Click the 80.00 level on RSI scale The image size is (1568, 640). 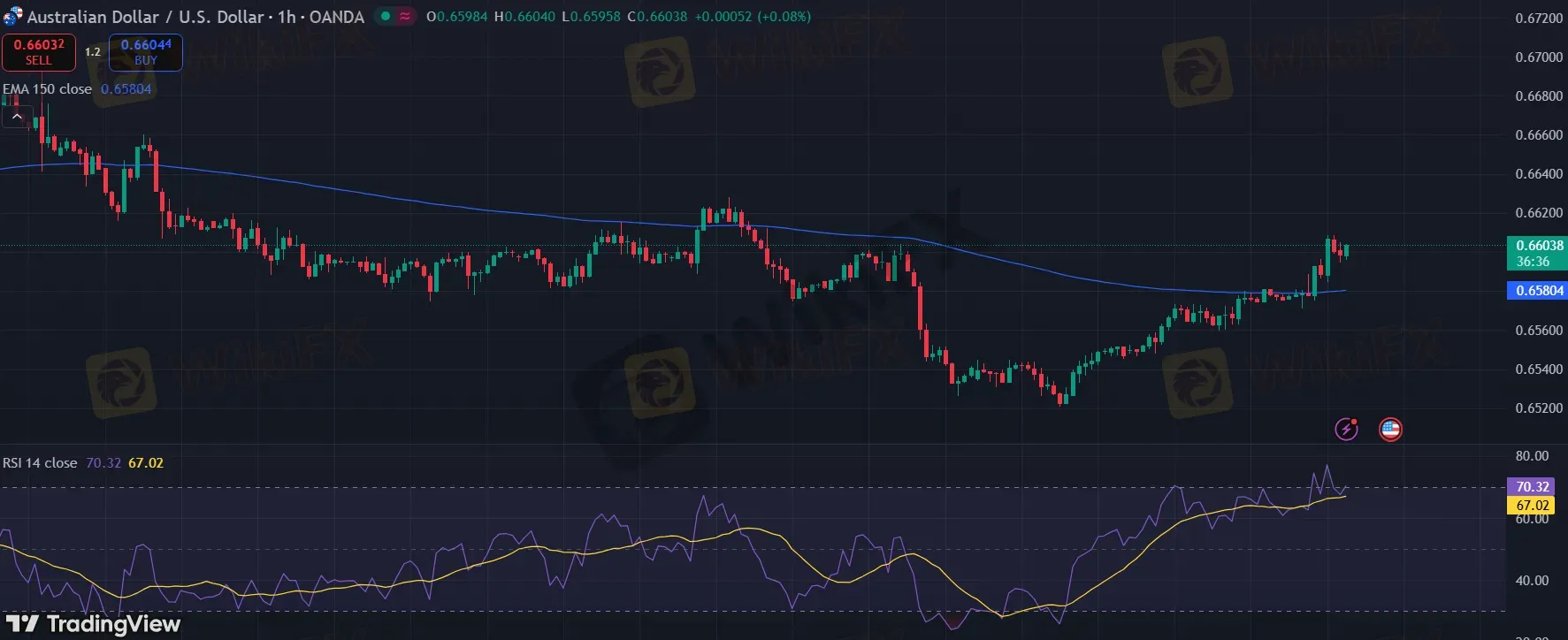pyautogui.click(x=1532, y=456)
